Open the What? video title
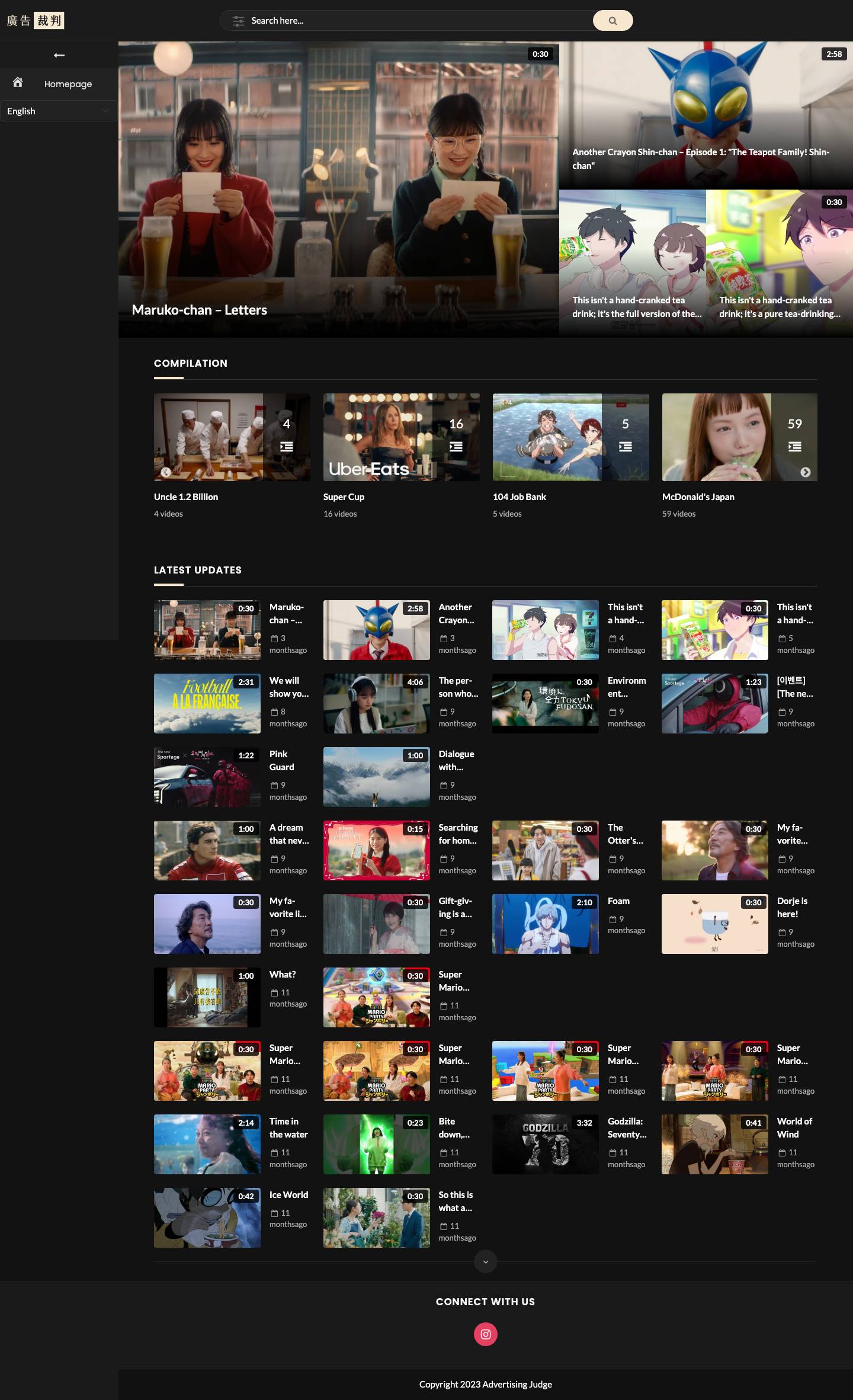This screenshot has width=853, height=1400. pos(283,975)
